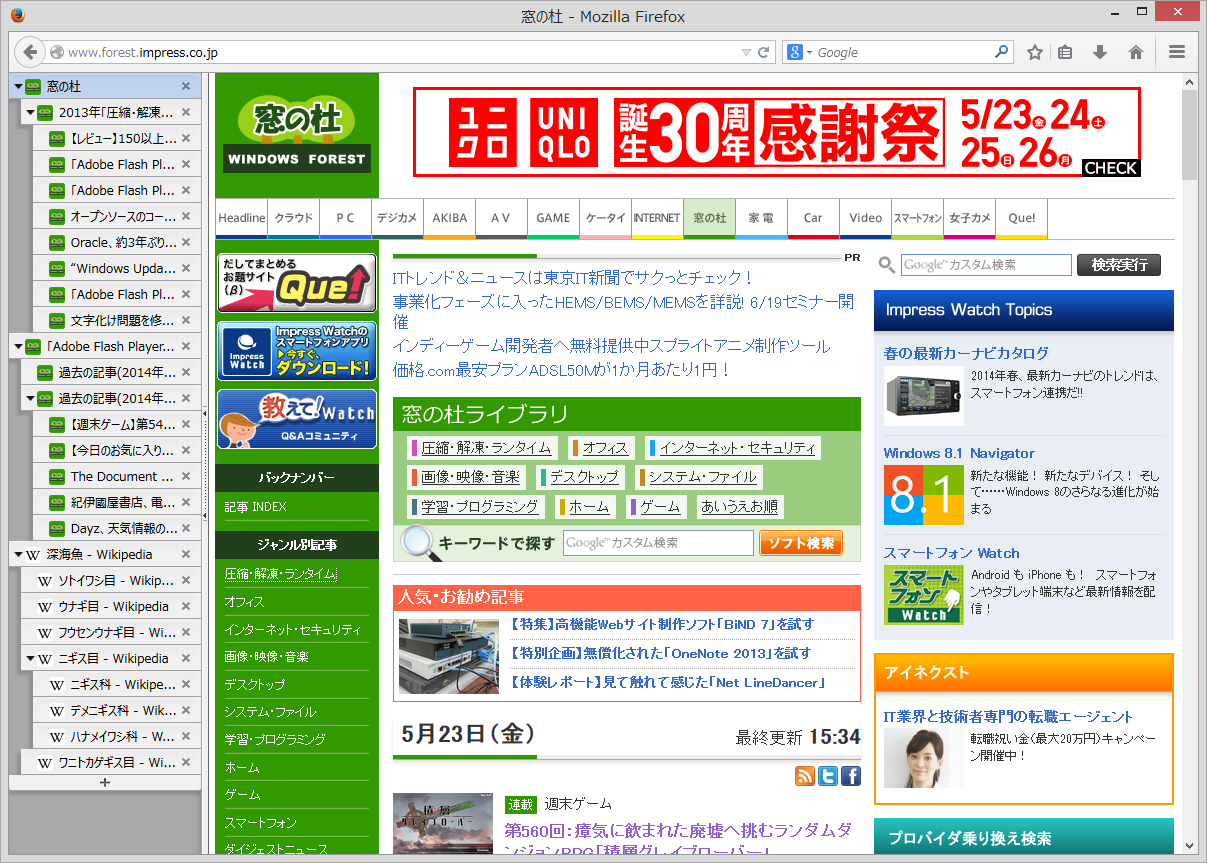Screen dimensions: 1207x863
Task: Click the 検索実行 search button
Action: tap(1118, 265)
